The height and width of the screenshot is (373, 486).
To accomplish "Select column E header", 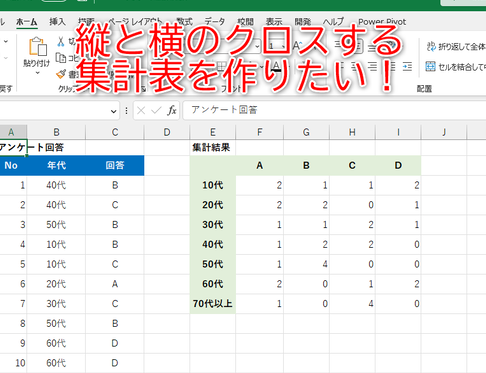I will coord(213,132).
